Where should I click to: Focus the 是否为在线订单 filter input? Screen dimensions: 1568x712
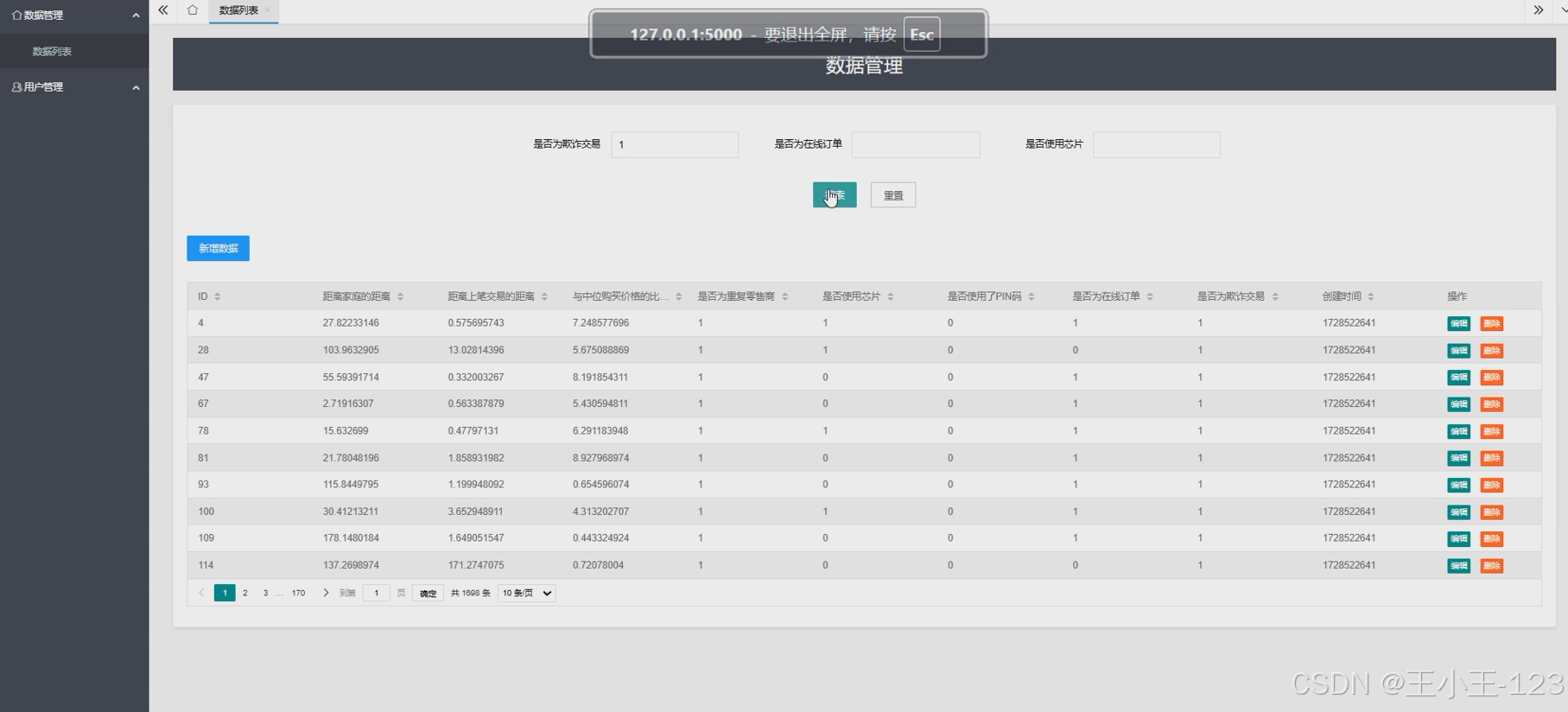pyautogui.click(x=916, y=144)
